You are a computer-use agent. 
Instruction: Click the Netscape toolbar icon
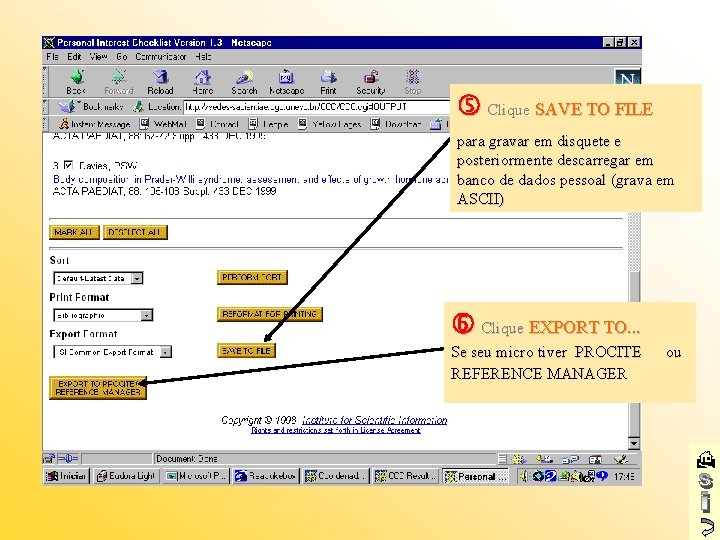point(287,81)
